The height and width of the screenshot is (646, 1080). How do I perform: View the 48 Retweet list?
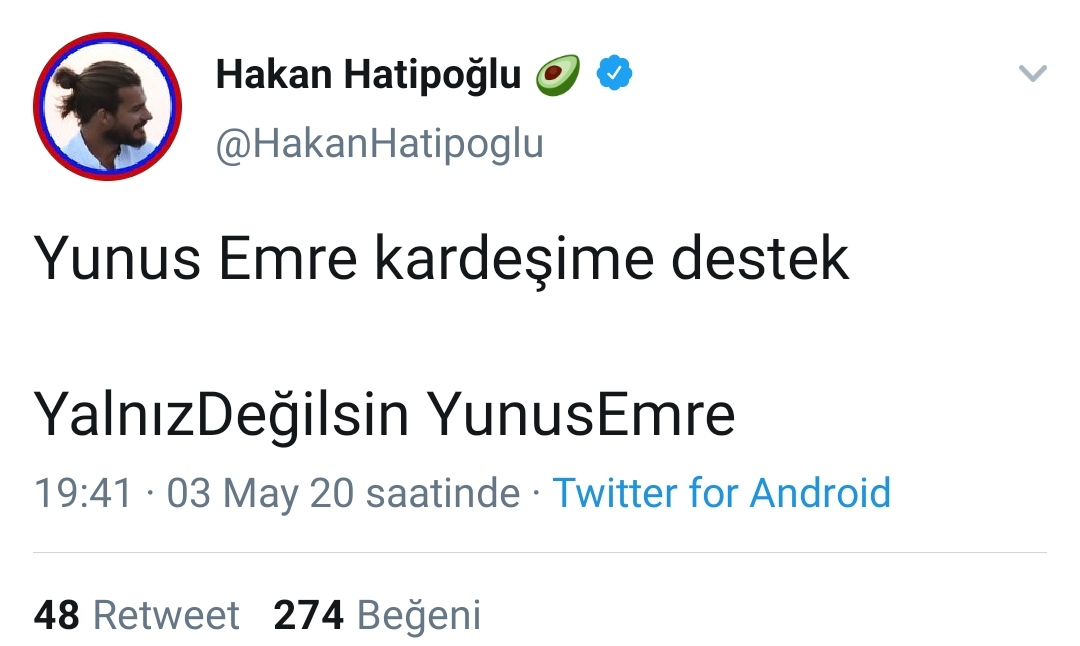[136, 615]
